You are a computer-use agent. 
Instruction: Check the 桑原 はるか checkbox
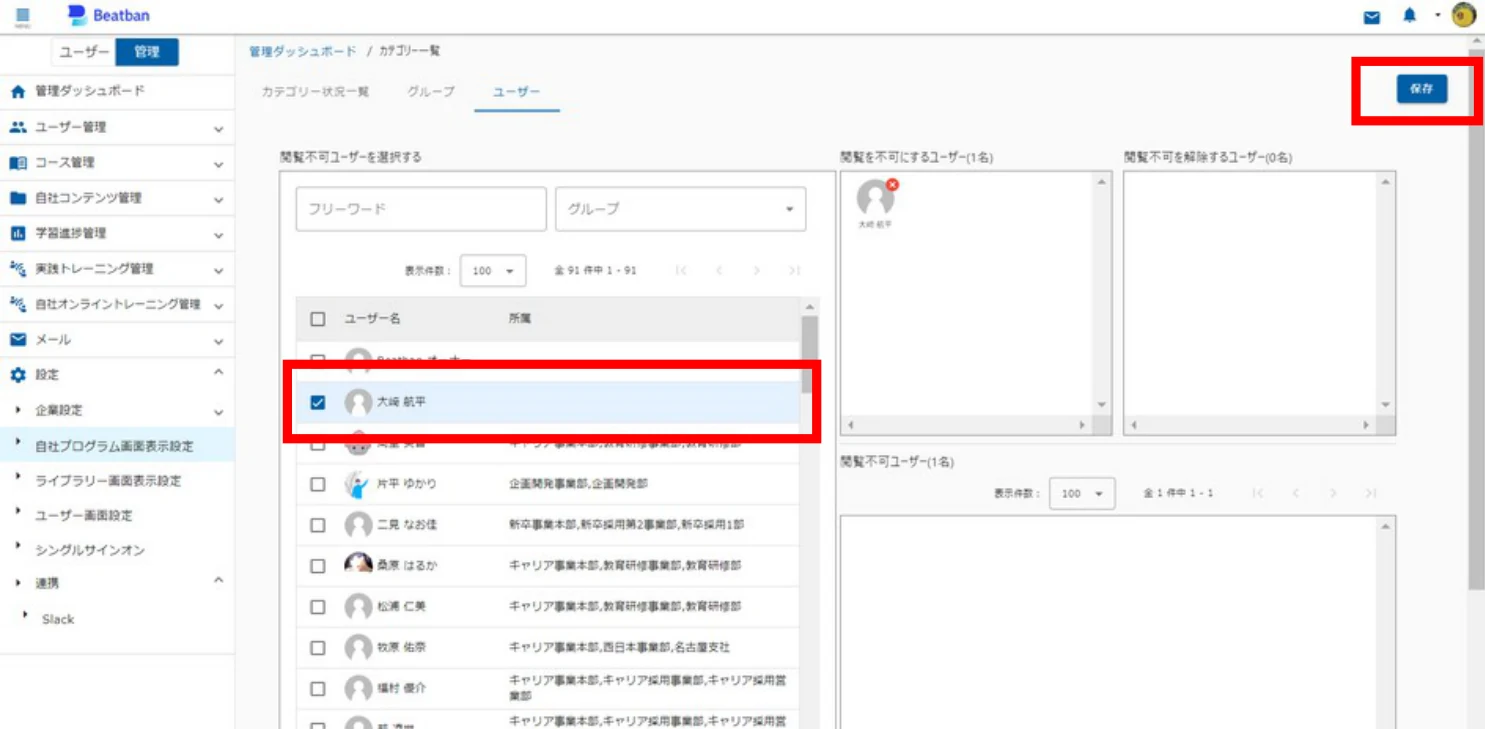point(318,566)
